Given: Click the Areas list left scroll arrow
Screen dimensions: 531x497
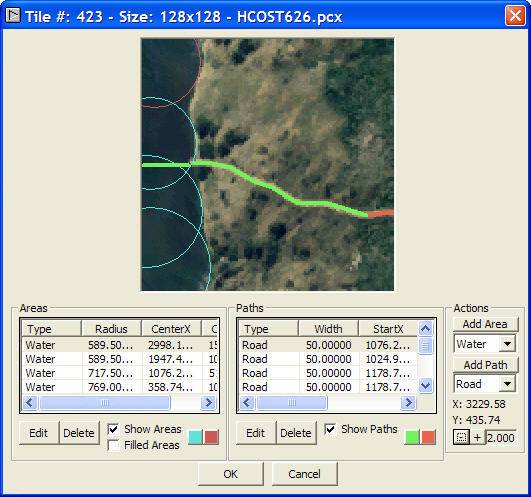Looking at the screenshot, I should [x=29, y=403].
